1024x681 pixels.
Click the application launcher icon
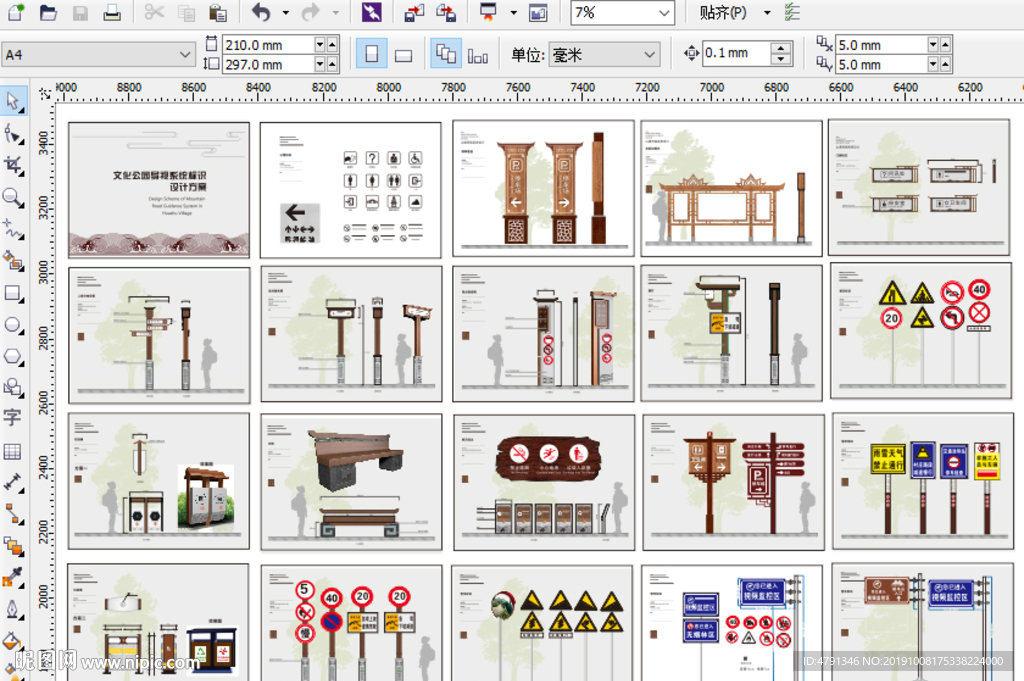tap(488, 12)
